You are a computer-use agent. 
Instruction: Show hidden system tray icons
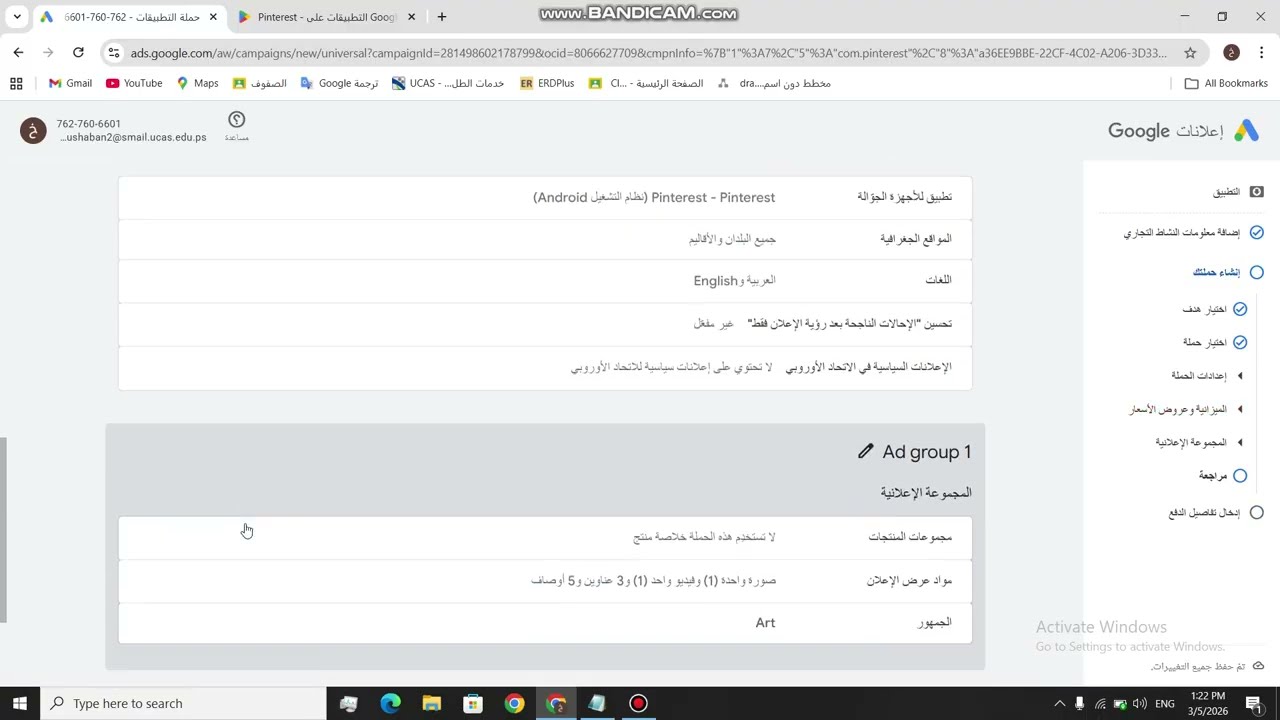pyautogui.click(x=1059, y=704)
